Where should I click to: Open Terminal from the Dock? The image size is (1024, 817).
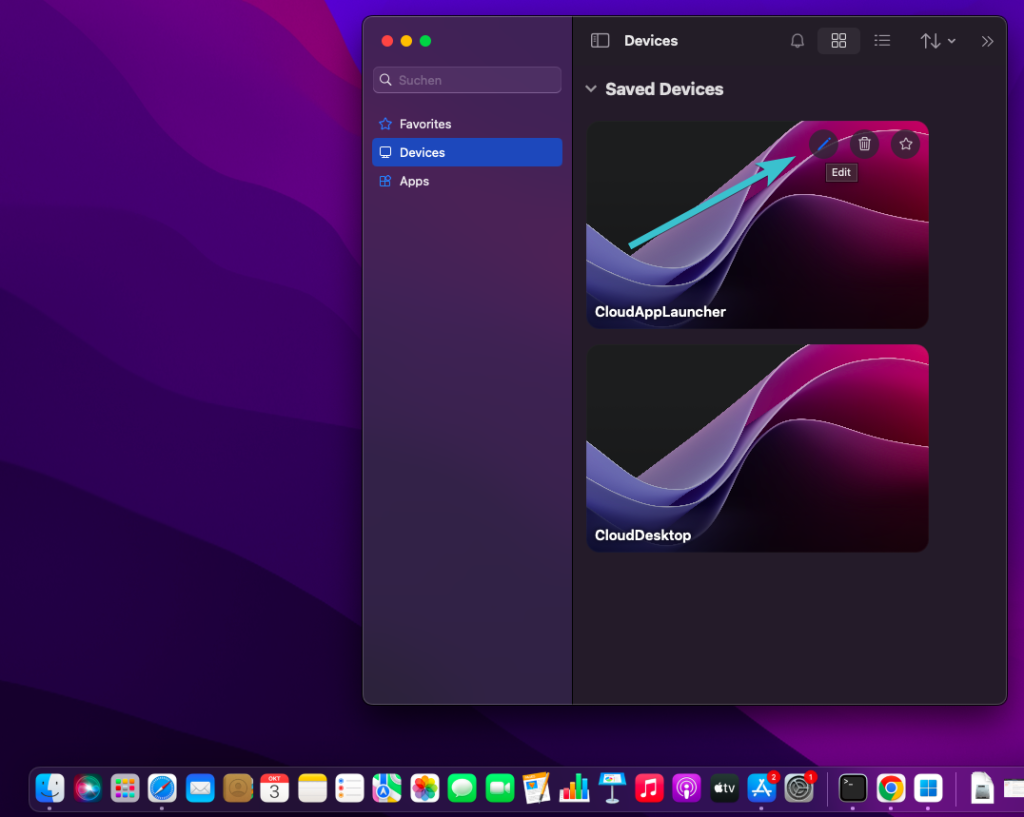point(852,788)
